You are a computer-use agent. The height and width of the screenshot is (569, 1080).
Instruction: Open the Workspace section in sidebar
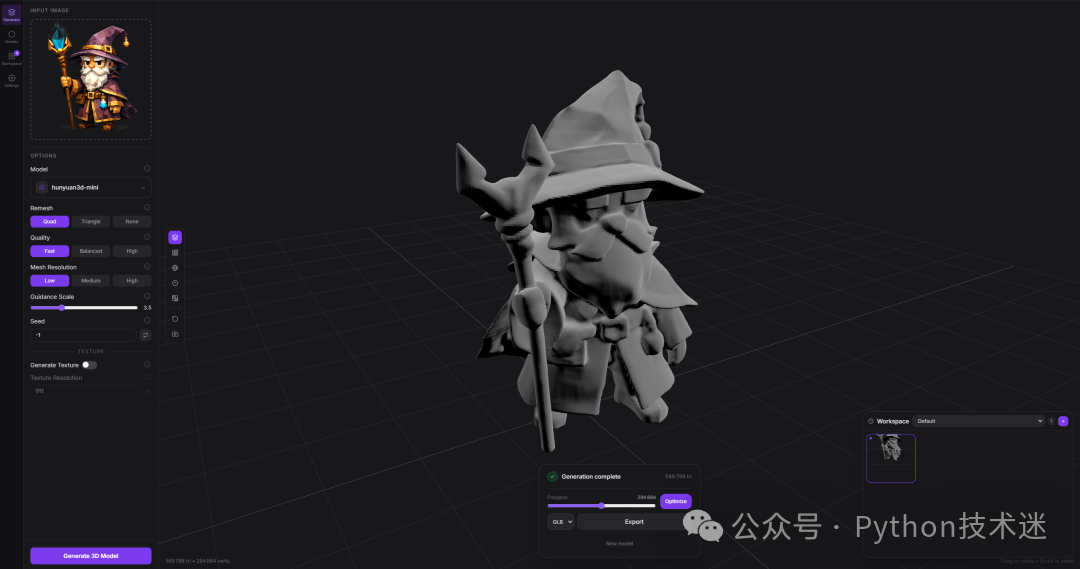coord(11,59)
